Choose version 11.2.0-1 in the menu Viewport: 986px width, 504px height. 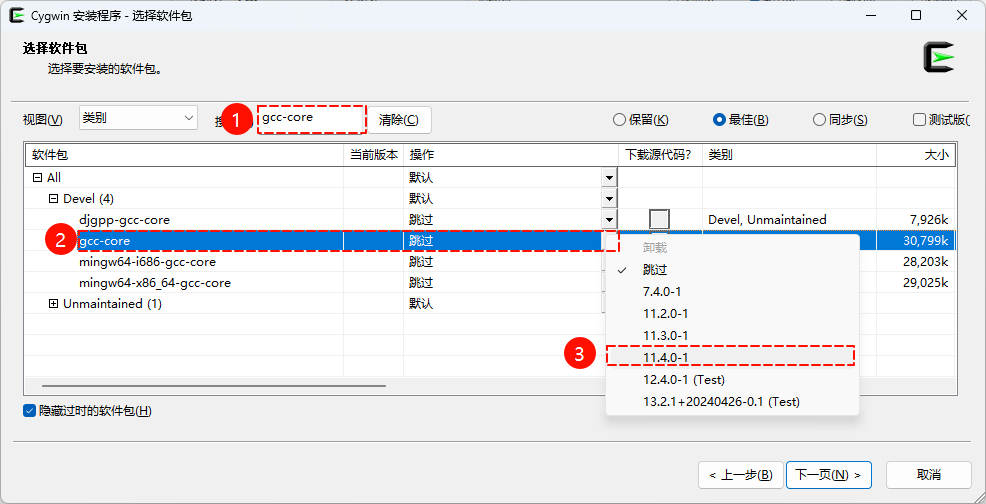point(732,314)
